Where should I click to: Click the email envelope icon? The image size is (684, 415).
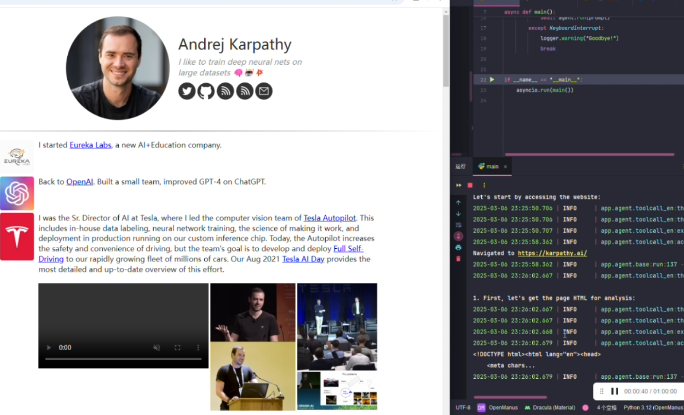pos(264,91)
